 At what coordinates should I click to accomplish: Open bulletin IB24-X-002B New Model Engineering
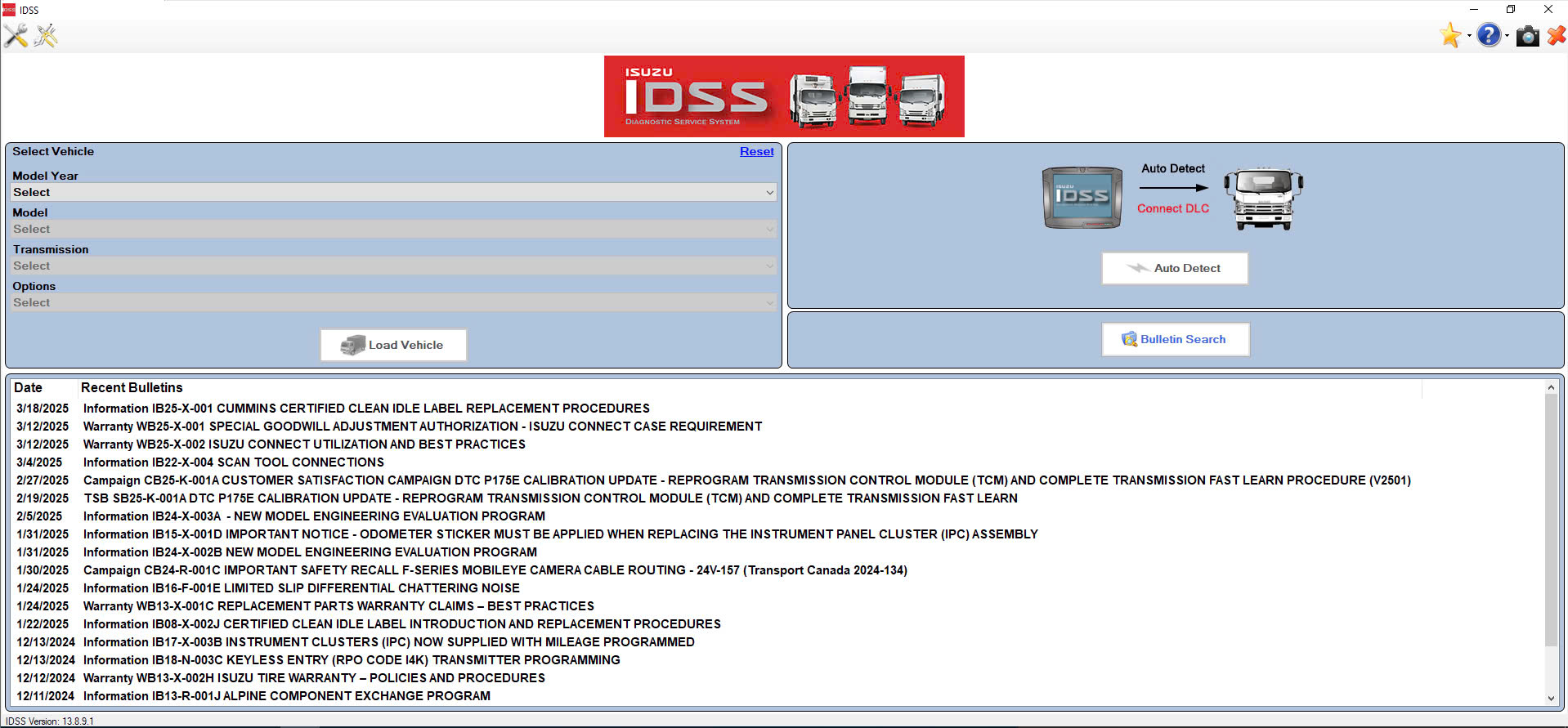click(x=310, y=552)
